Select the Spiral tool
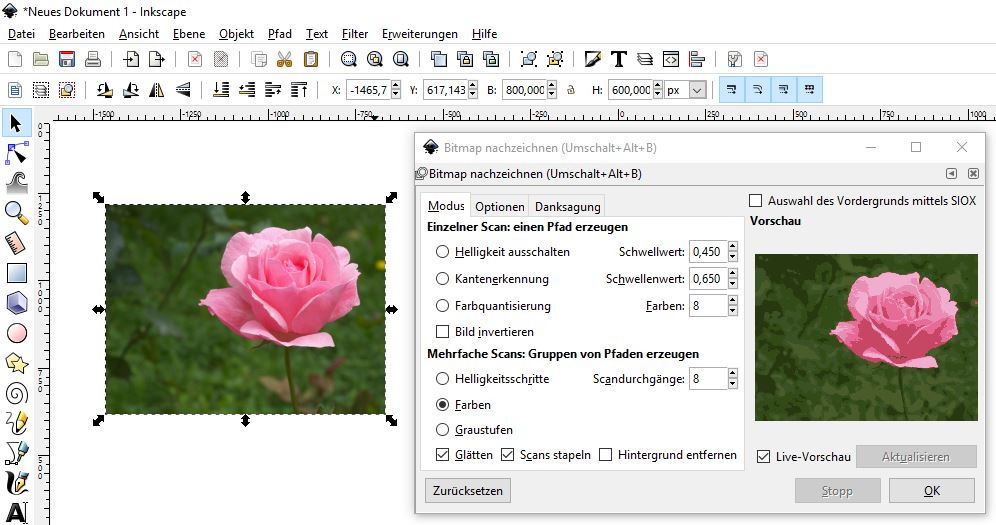996x525 pixels. (16, 392)
